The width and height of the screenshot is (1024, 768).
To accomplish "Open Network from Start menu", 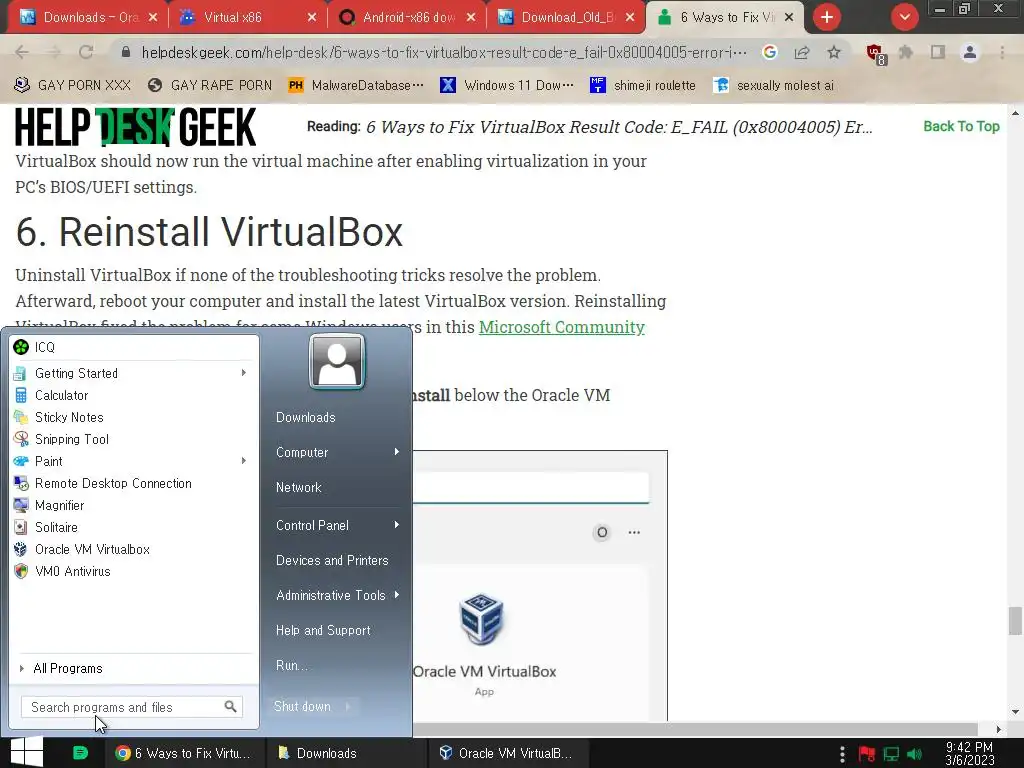I will 298,487.
